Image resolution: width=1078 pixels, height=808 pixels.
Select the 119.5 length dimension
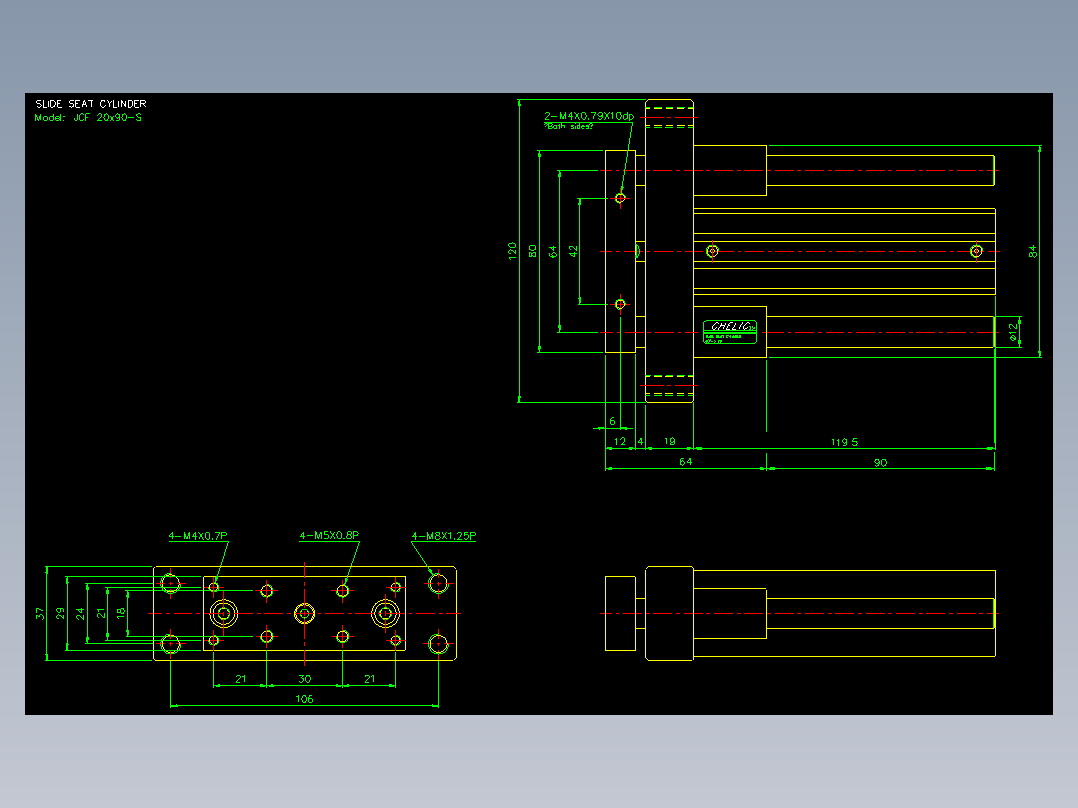click(x=844, y=442)
